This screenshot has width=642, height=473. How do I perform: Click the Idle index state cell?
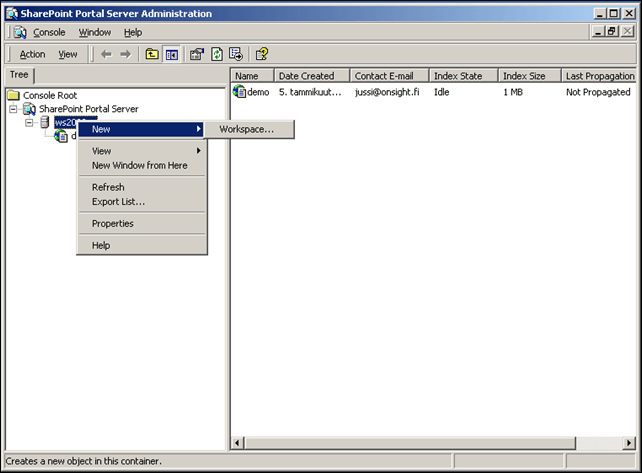[442, 92]
